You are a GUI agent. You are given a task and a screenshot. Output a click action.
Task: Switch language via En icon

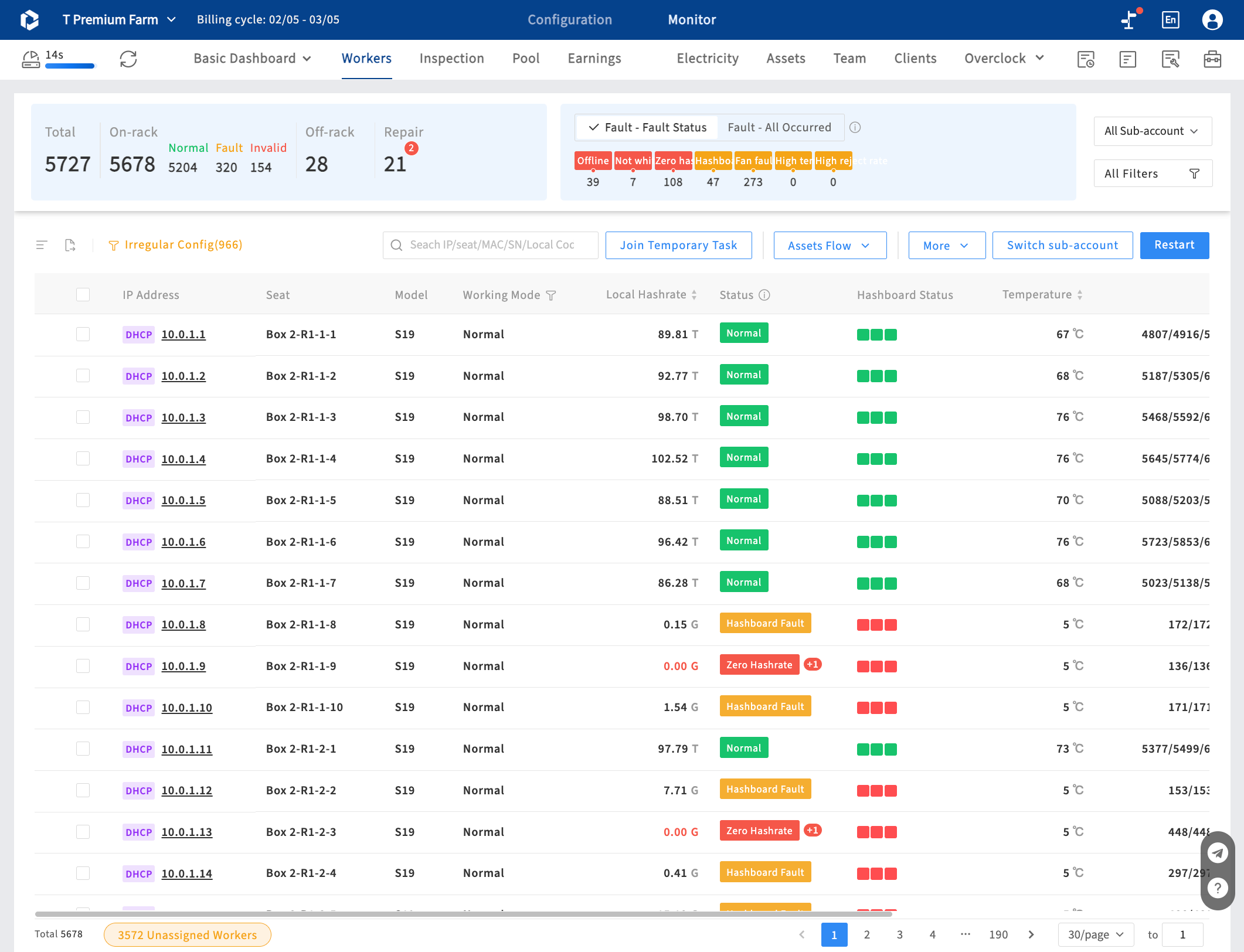point(1170,20)
